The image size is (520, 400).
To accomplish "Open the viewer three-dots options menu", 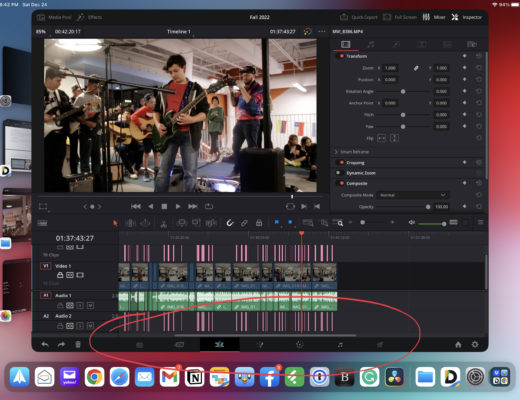I will click(322, 32).
